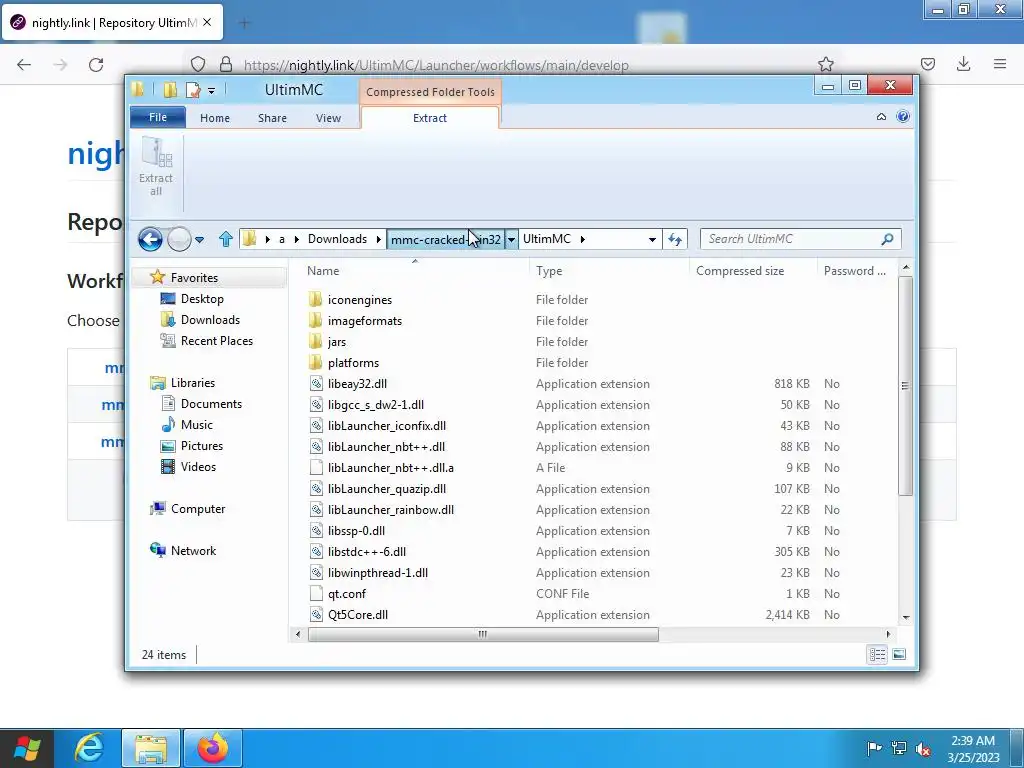
Task: Click file list scroll down arrow
Action: pyautogui.click(x=905, y=617)
